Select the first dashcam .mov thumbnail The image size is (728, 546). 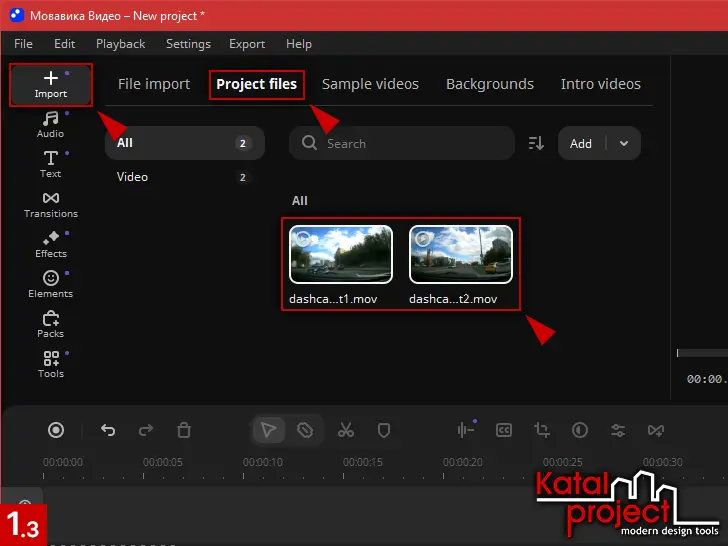341,255
